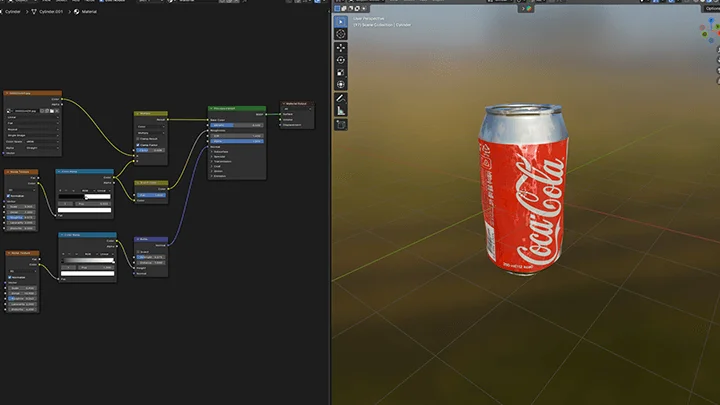Collapse the Bump node via header arrow
The width and height of the screenshot is (720, 405).
point(137,239)
